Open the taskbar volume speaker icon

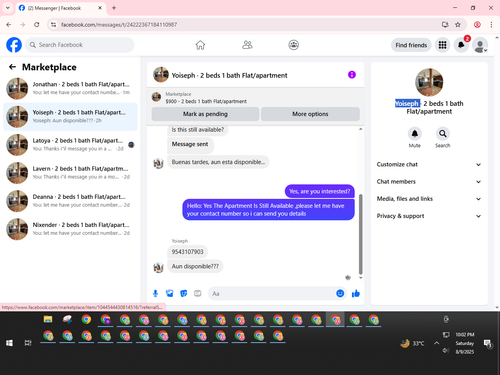446,350
